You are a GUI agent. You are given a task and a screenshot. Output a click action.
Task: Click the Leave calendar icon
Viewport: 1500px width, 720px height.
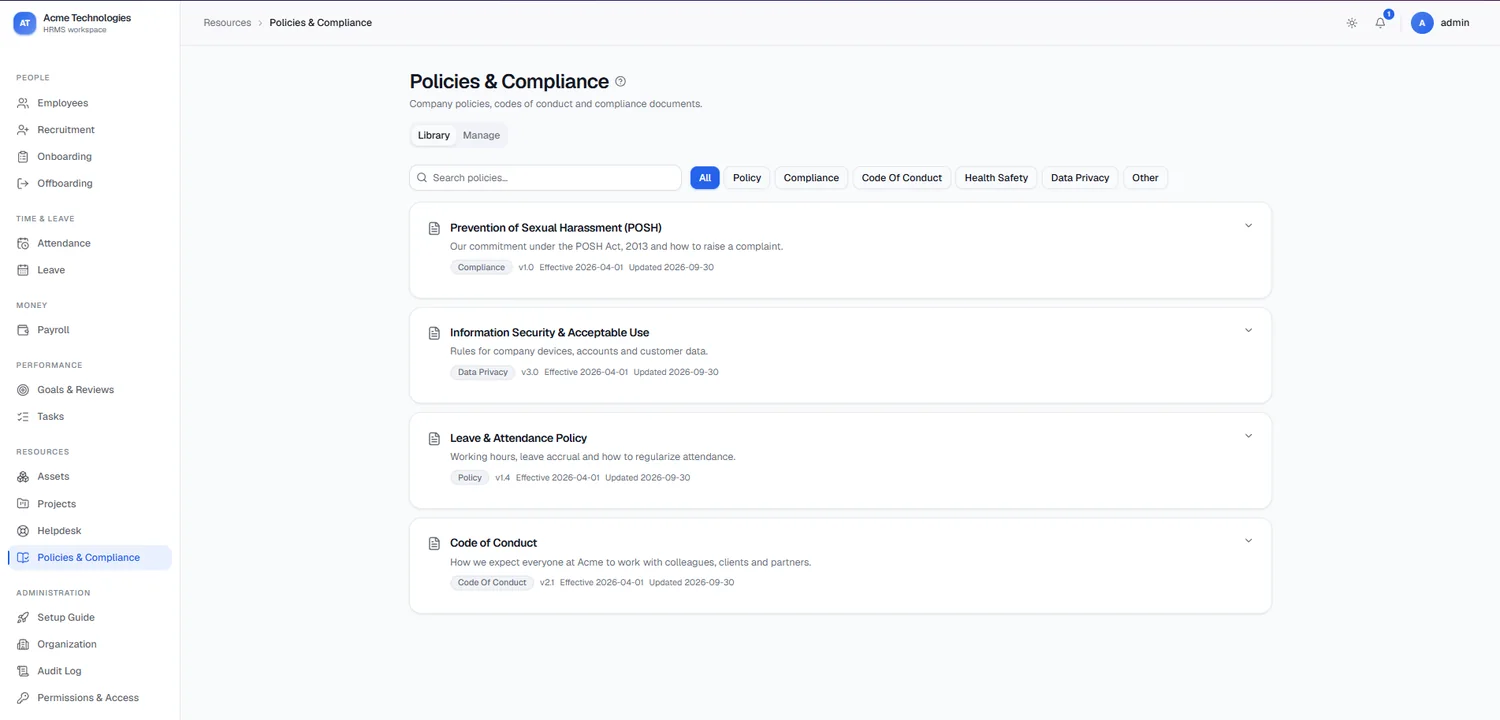click(23, 270)
